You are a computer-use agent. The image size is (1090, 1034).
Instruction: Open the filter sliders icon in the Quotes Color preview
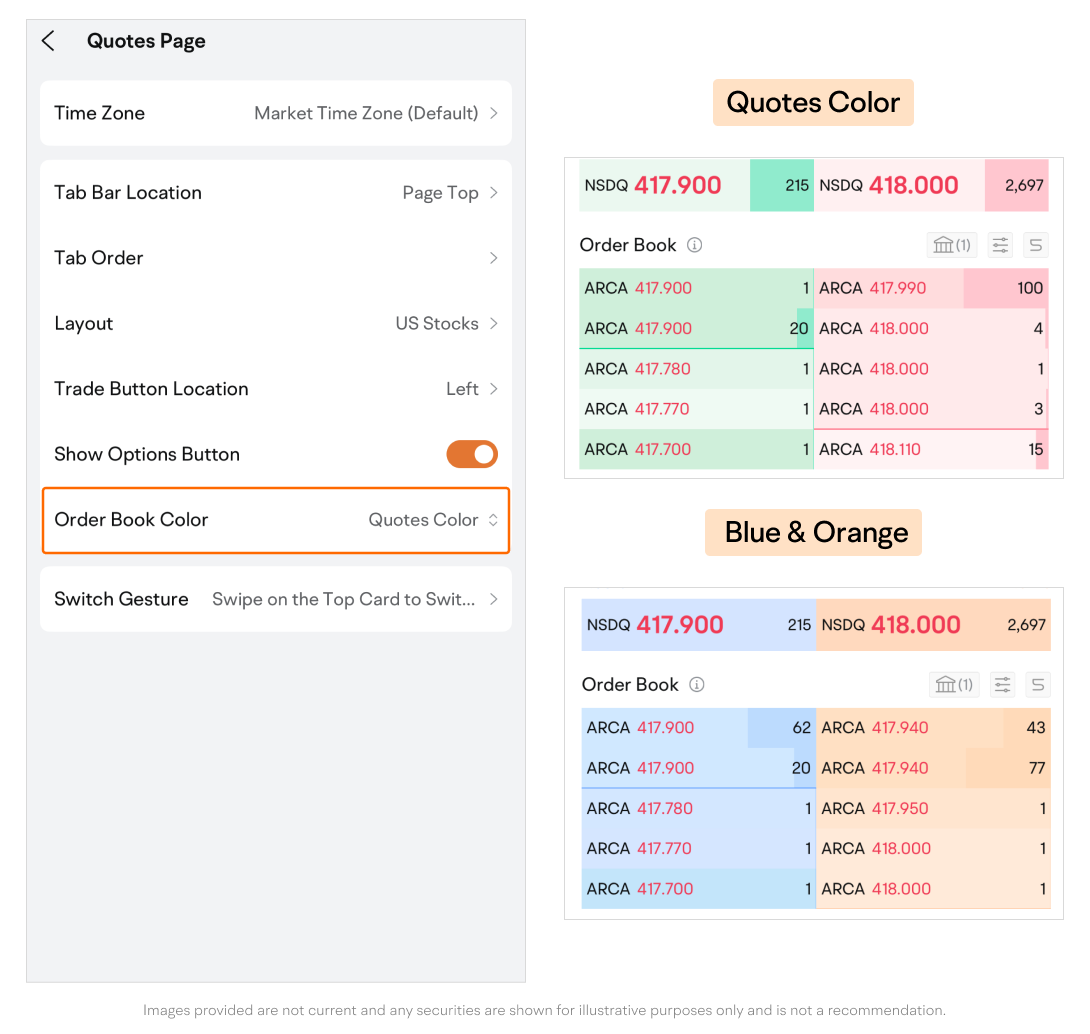click(1000, 245)
